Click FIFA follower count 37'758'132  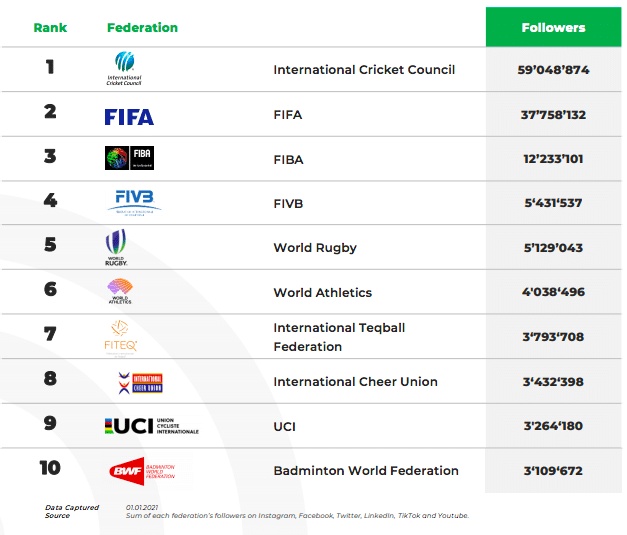[x=553, y=115]
